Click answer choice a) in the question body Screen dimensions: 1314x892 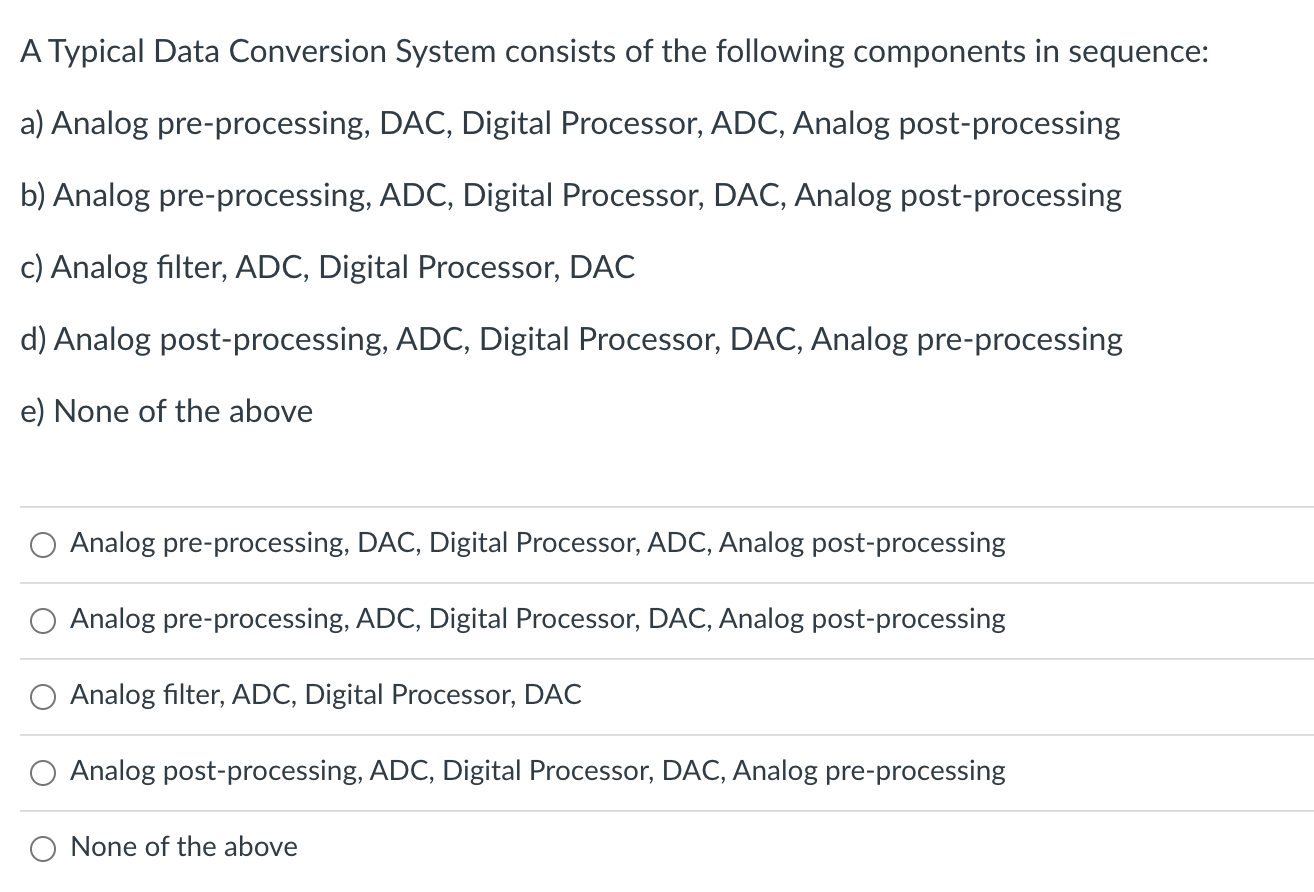coord(569,123)
